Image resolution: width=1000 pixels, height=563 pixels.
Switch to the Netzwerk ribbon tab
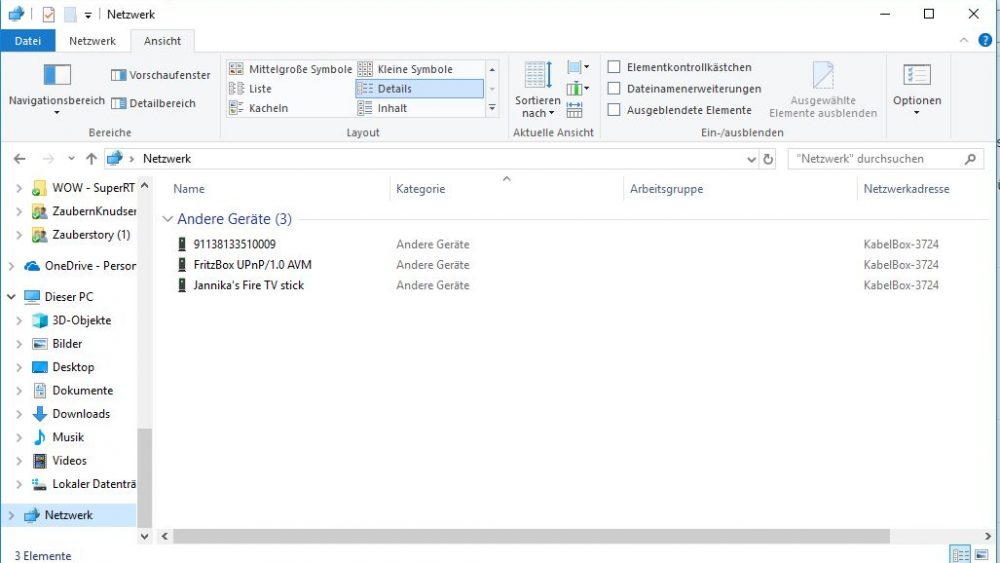pos(92,41)
